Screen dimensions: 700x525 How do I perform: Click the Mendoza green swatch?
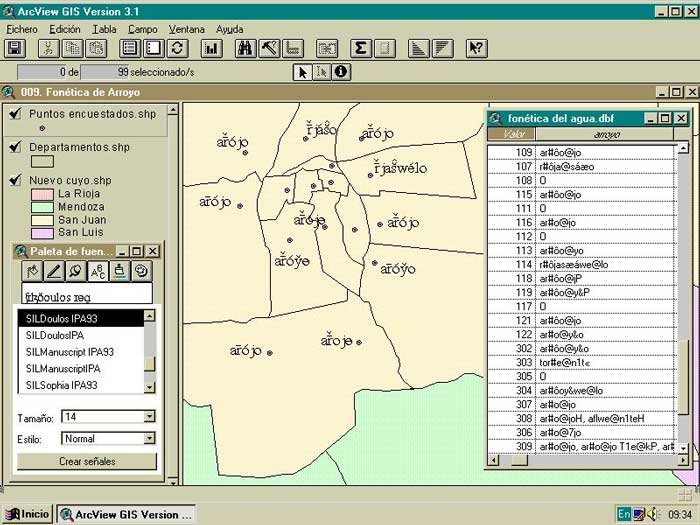42,208
